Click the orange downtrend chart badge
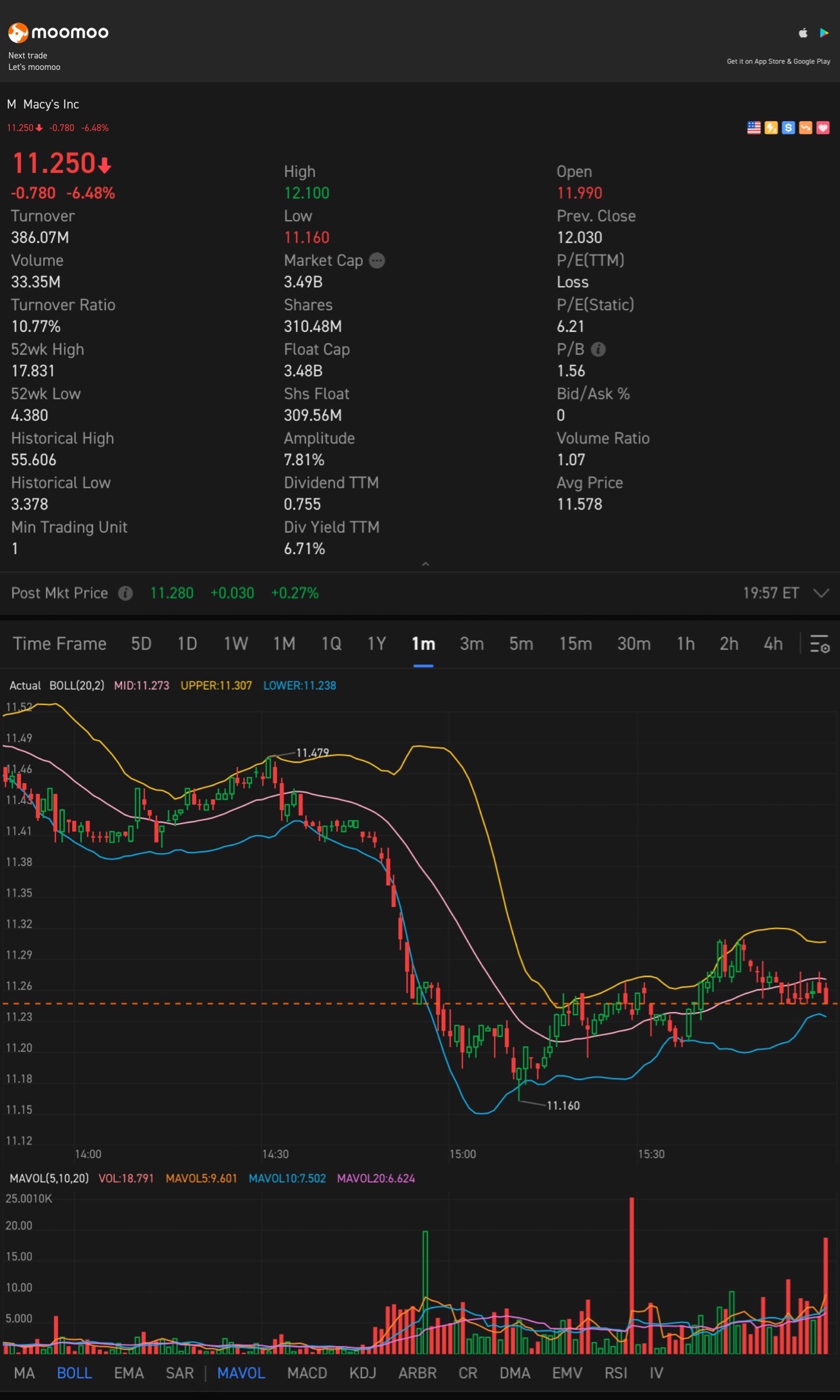Image resolution: width=840 pixels, height=1400 pixels. tap(805, 127)
